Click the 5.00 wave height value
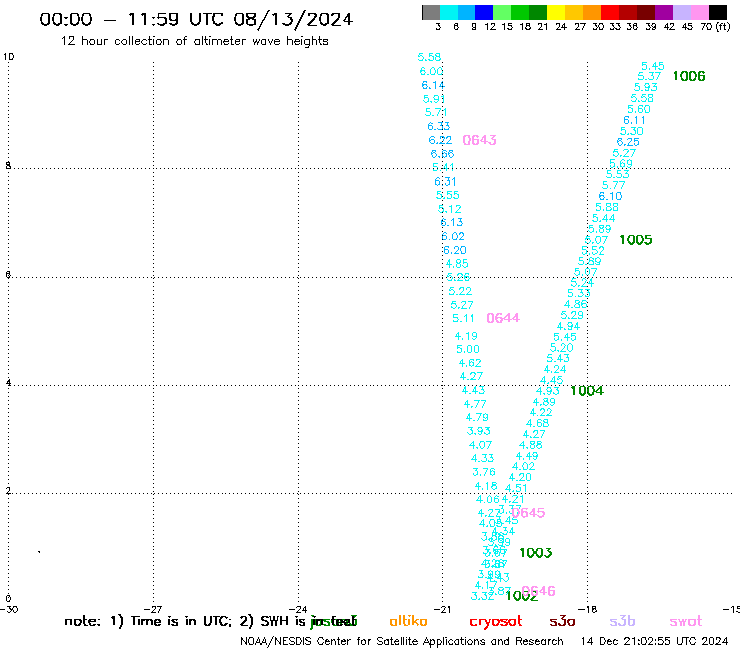Viewport: 740px width, 650px height. [x=468, y=349]
